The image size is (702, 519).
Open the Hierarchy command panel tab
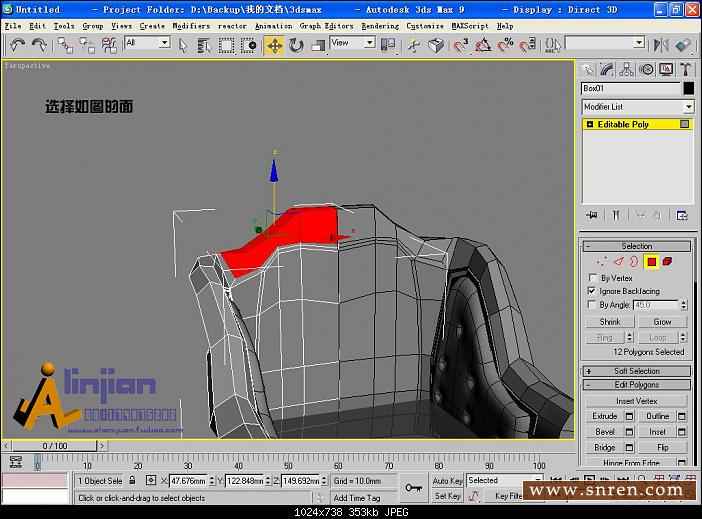[x=626, y=69]
